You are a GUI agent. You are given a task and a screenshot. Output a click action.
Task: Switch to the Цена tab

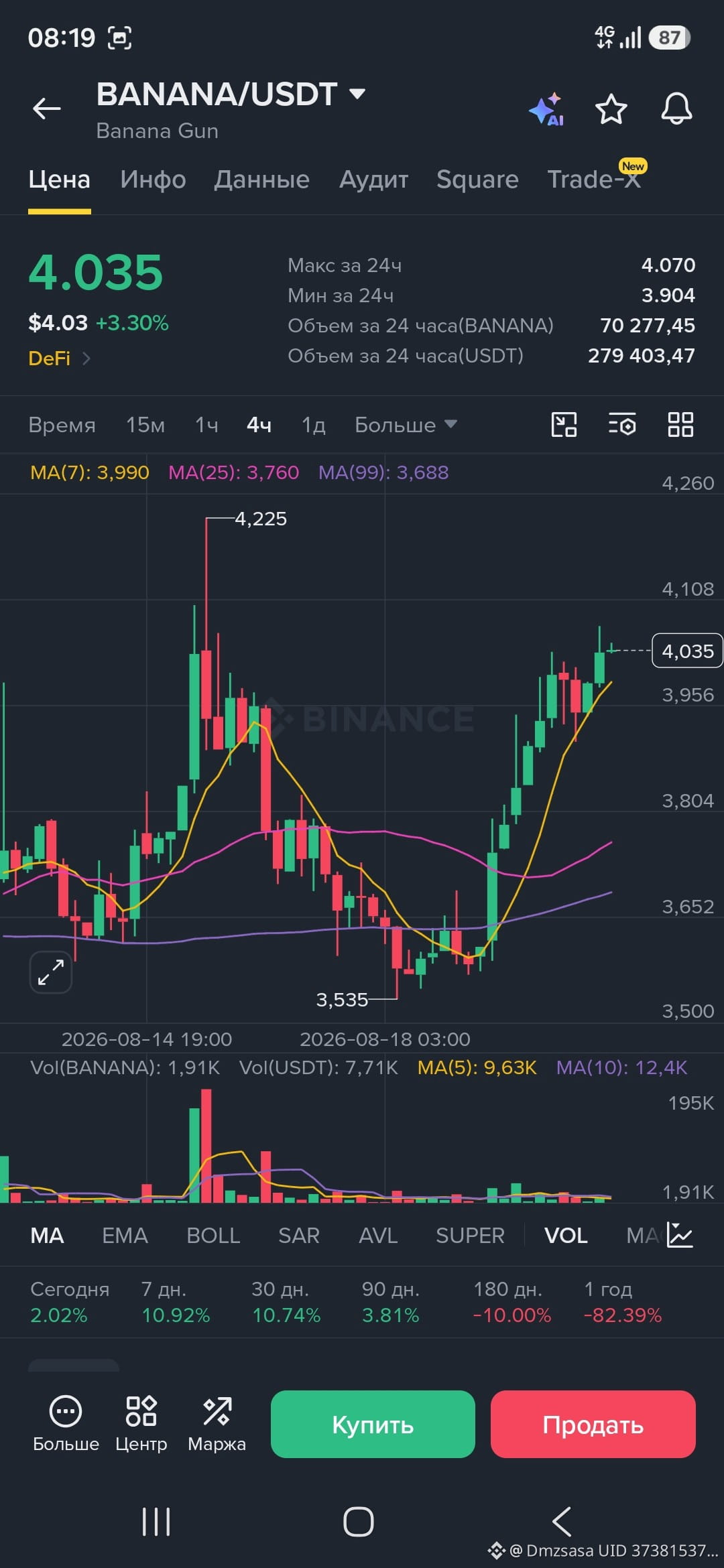pyautogui.click(x=59, y=180)
